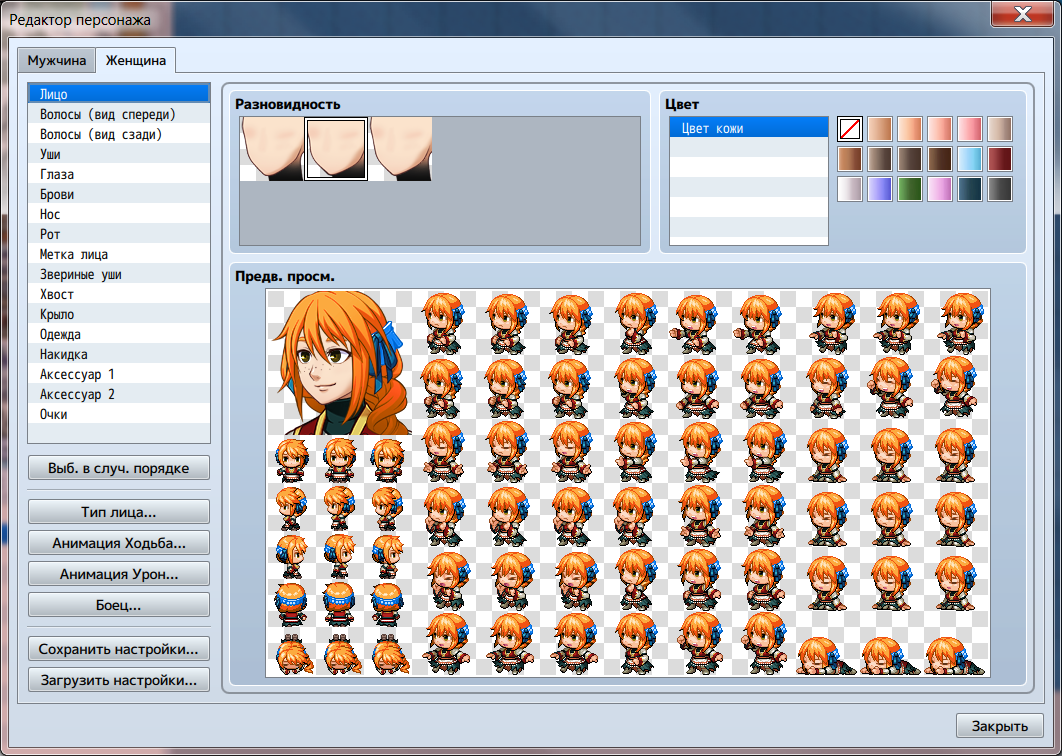Click the Выб. в случ. порядке button

coord(119,468)
